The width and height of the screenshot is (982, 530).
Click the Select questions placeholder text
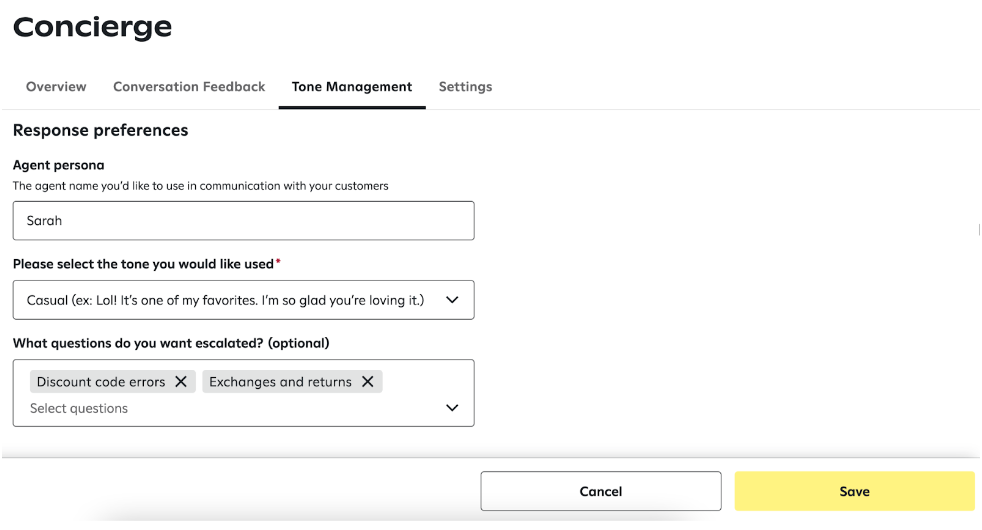pyautogui.click(x=79, y=408)
